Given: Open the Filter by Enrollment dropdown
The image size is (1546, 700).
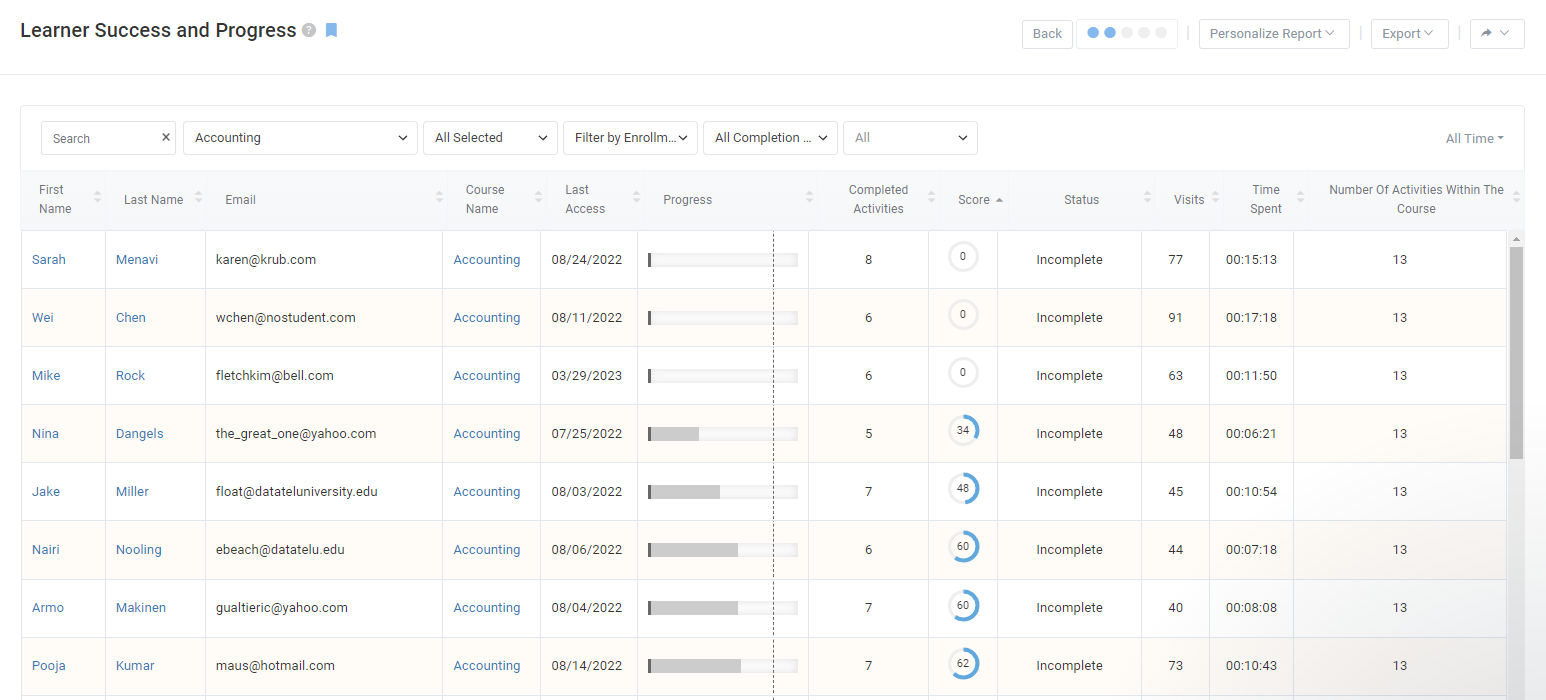Looking at the screenshot, I should click(x=630, y=138).
